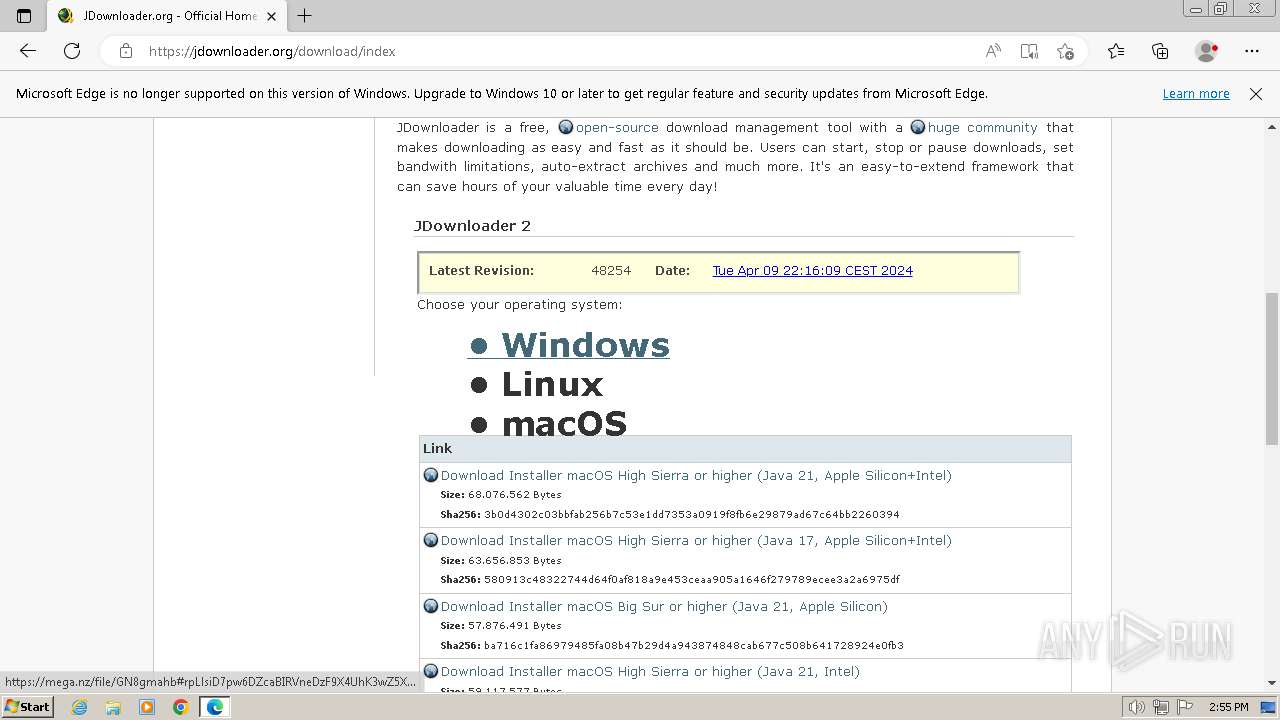
Task: Add this page to favorites
Action: (1065, 51)
